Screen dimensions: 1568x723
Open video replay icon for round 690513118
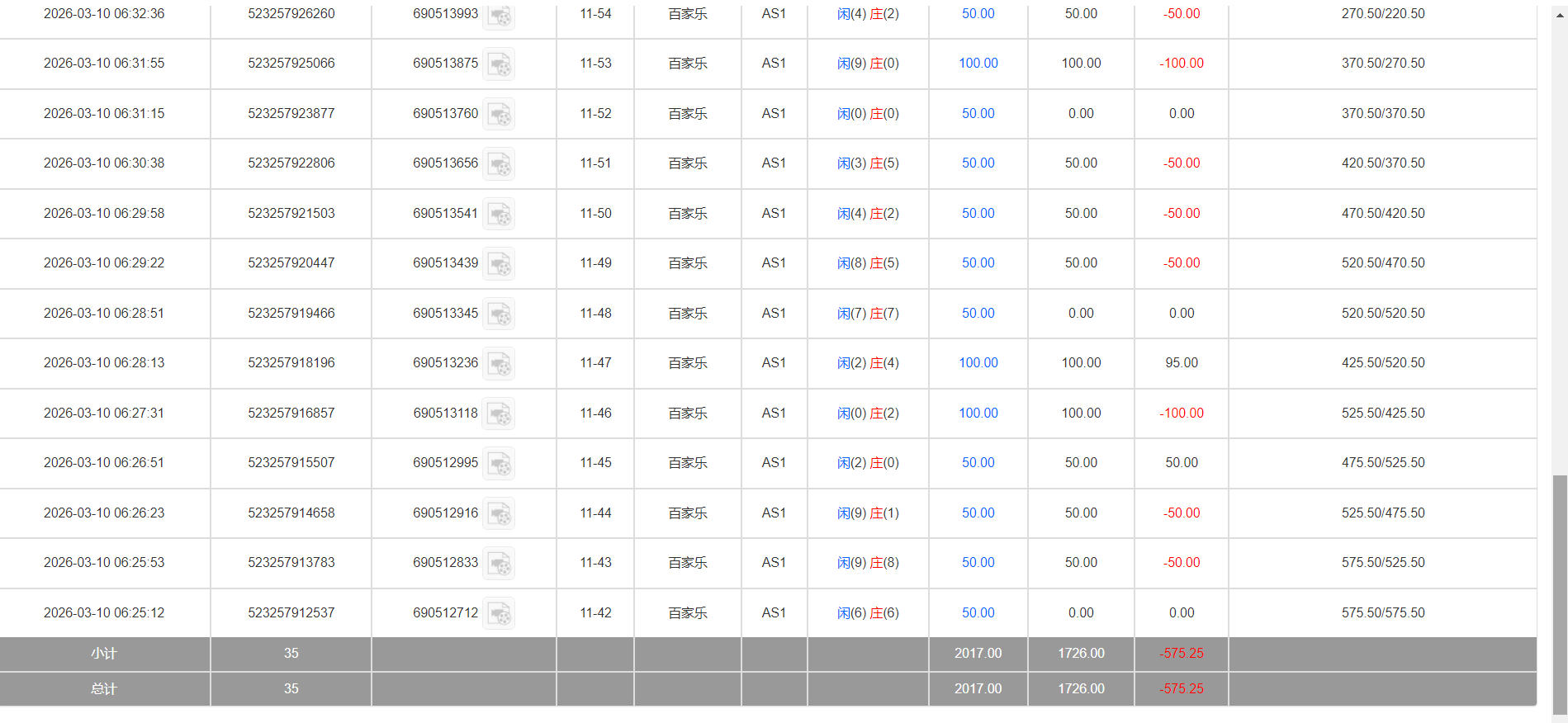499,414
